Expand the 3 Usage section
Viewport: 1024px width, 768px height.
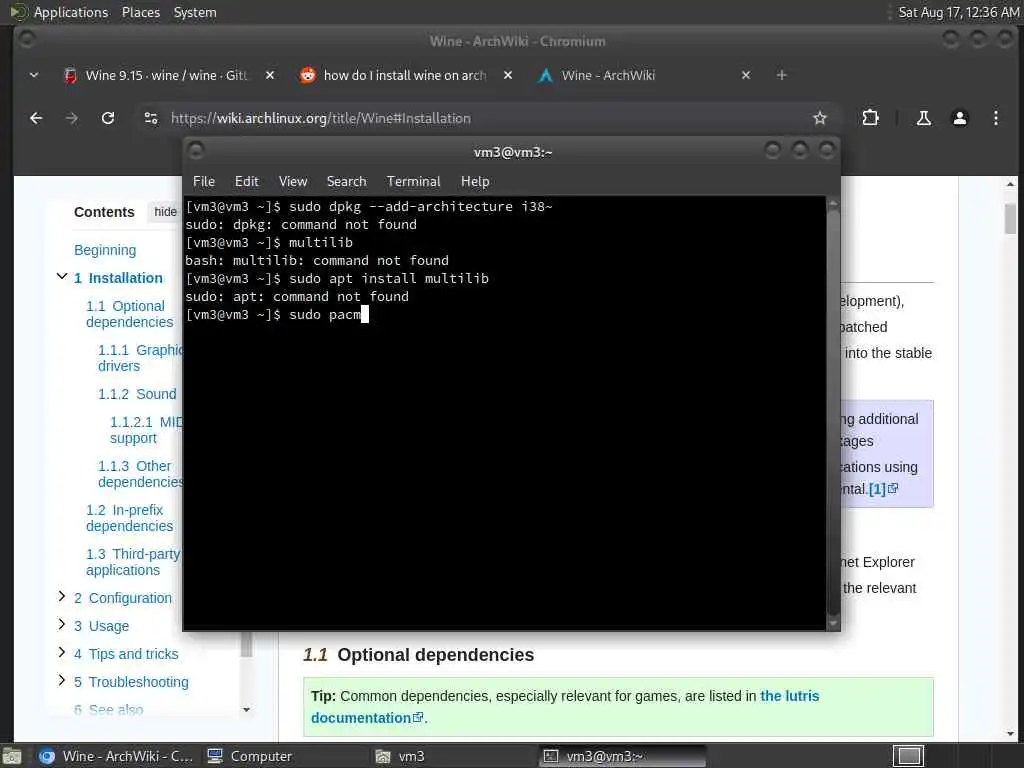point(61,624)
